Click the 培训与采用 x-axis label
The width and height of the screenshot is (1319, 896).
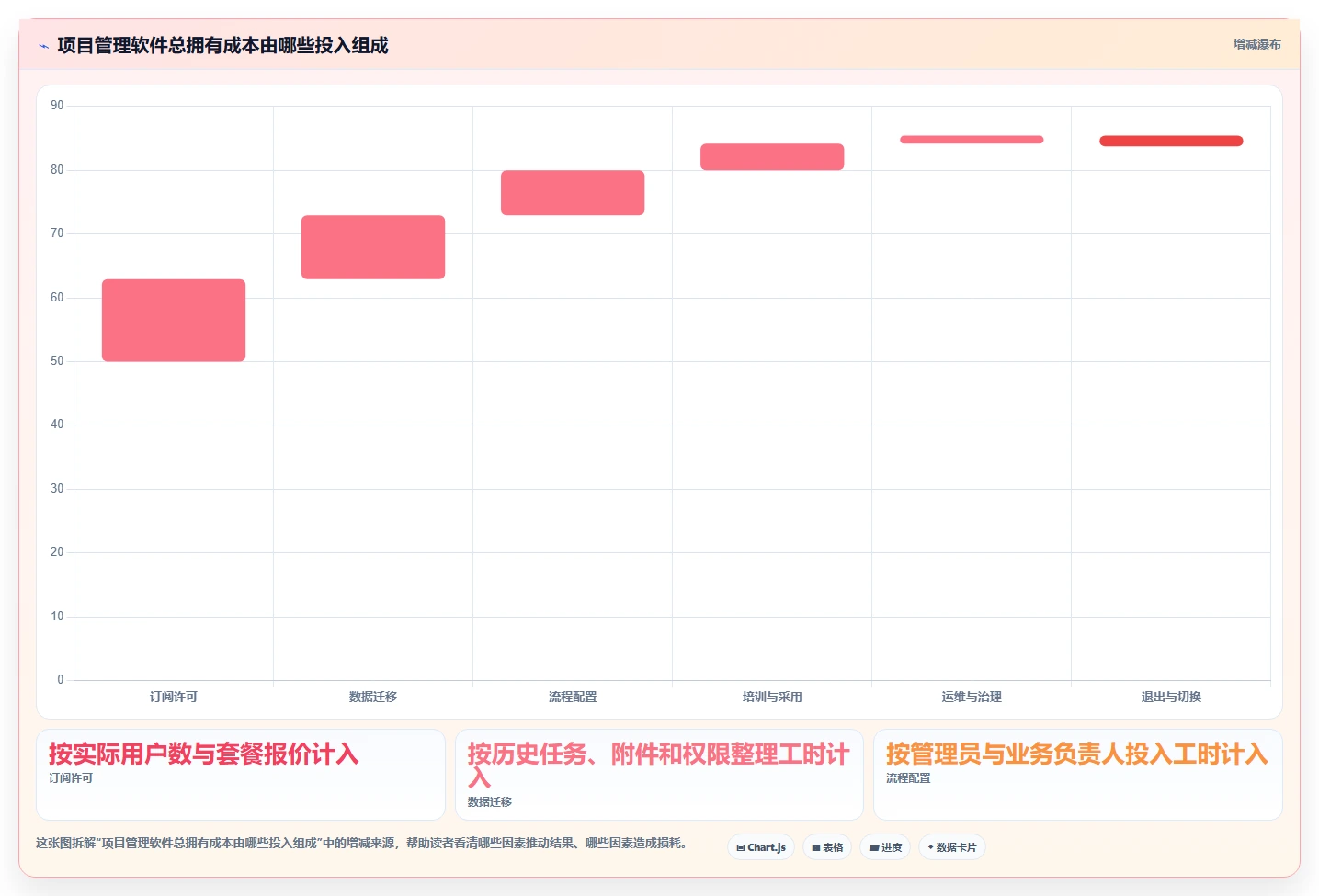coord(772,697)
